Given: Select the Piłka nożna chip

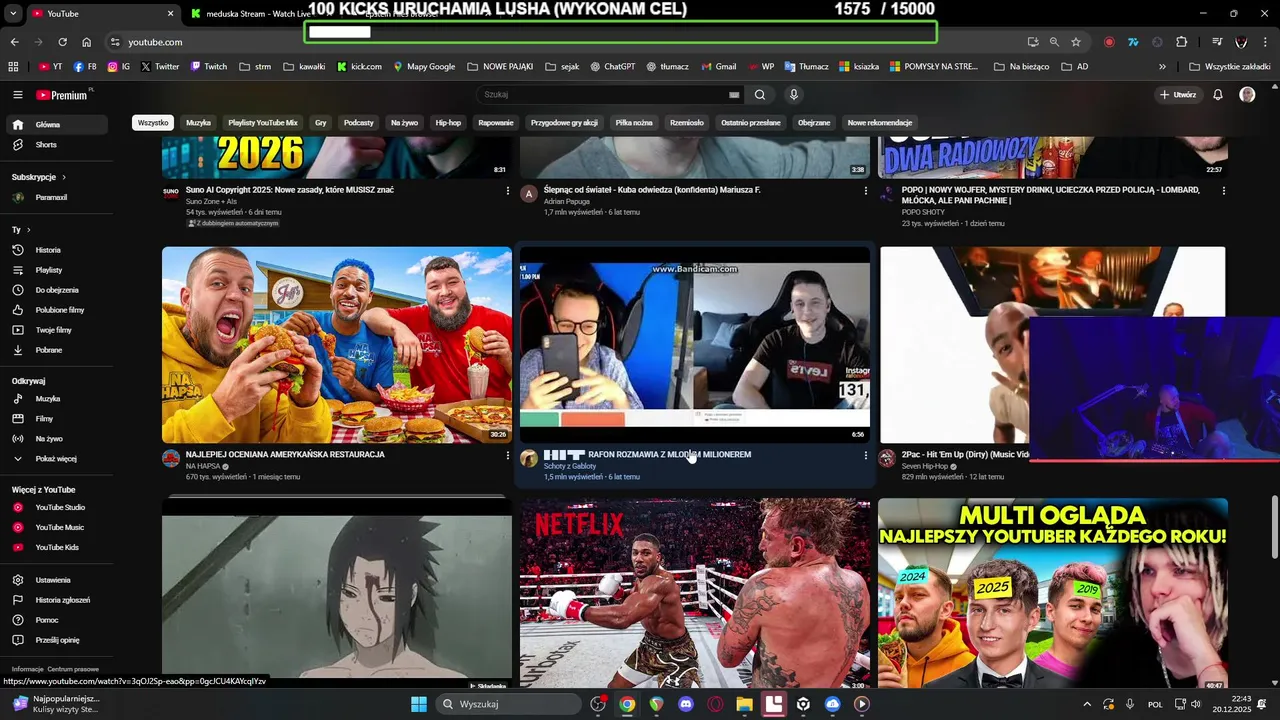Looking at the screenshot, I should pyautogui.click(x=634, y=123).
